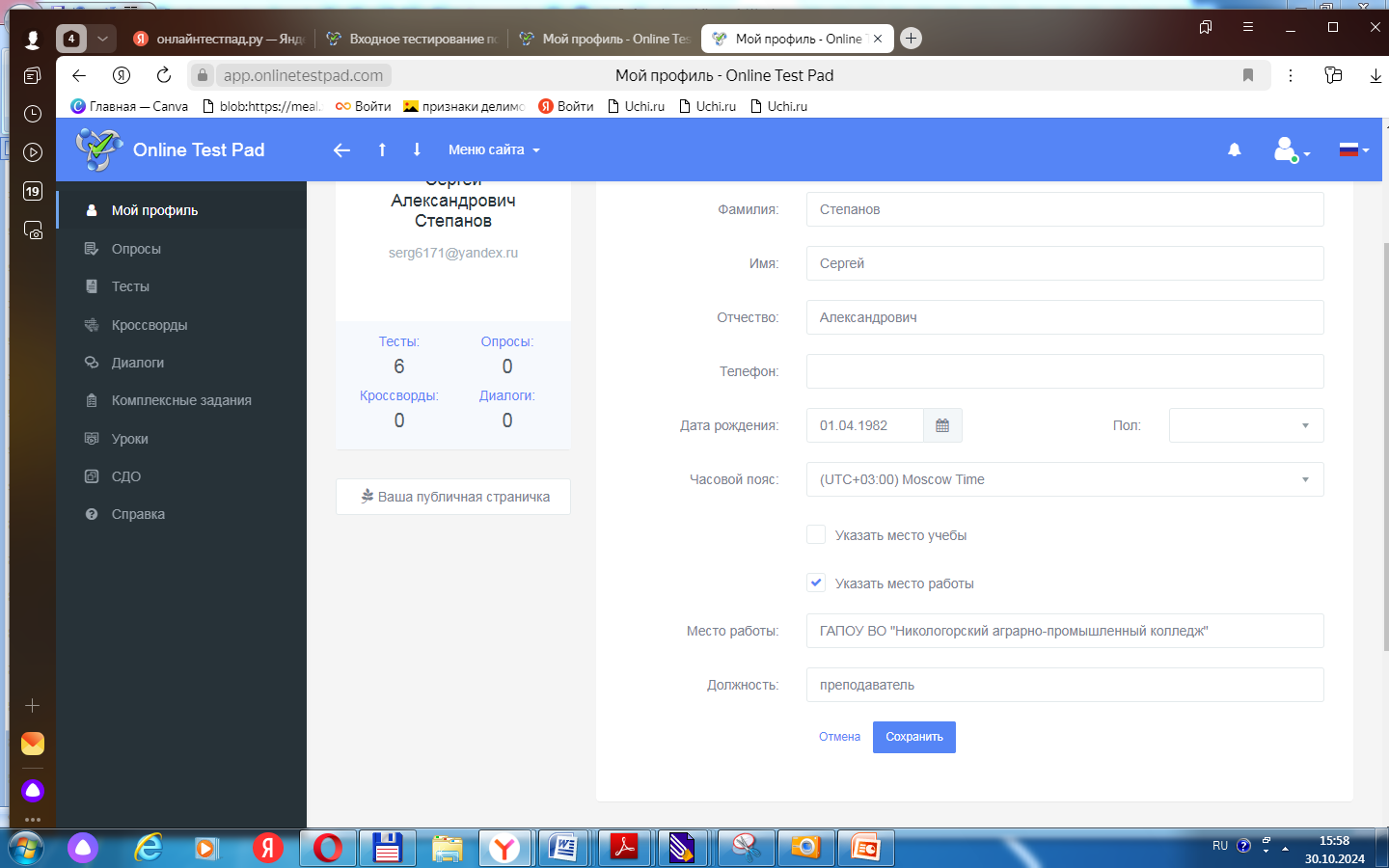The width and height of the screenshot is (1389, 868).
Task: Click the down arrow in the site header
Action: pos(417,149)
